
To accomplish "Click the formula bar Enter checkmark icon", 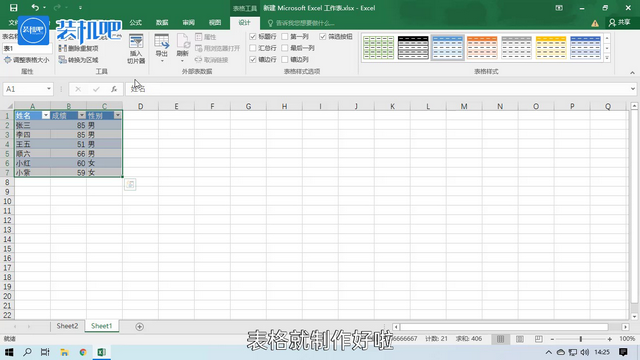I will pos(96,89).
